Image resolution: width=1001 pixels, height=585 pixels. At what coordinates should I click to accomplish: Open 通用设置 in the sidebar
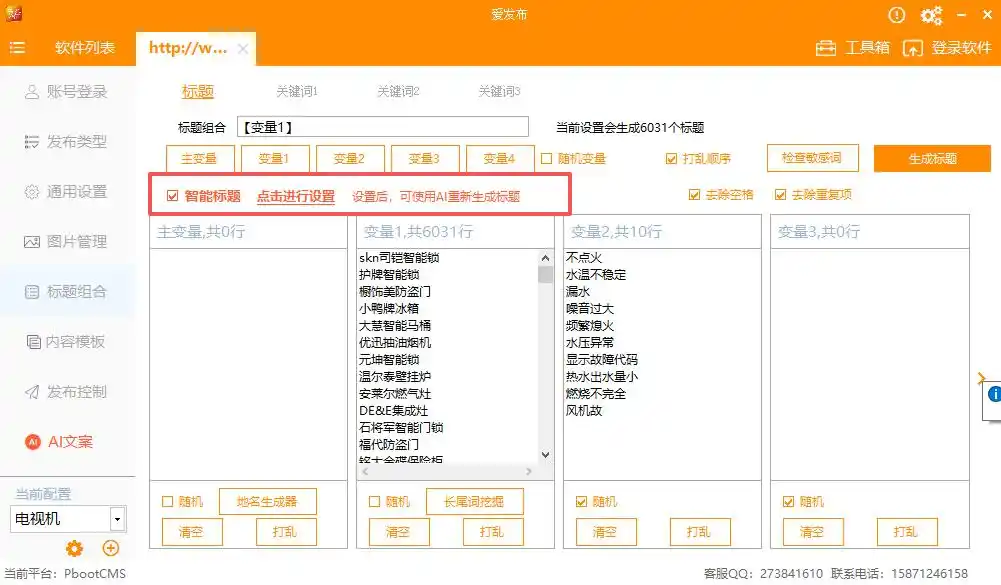click(x=67, y=192)
